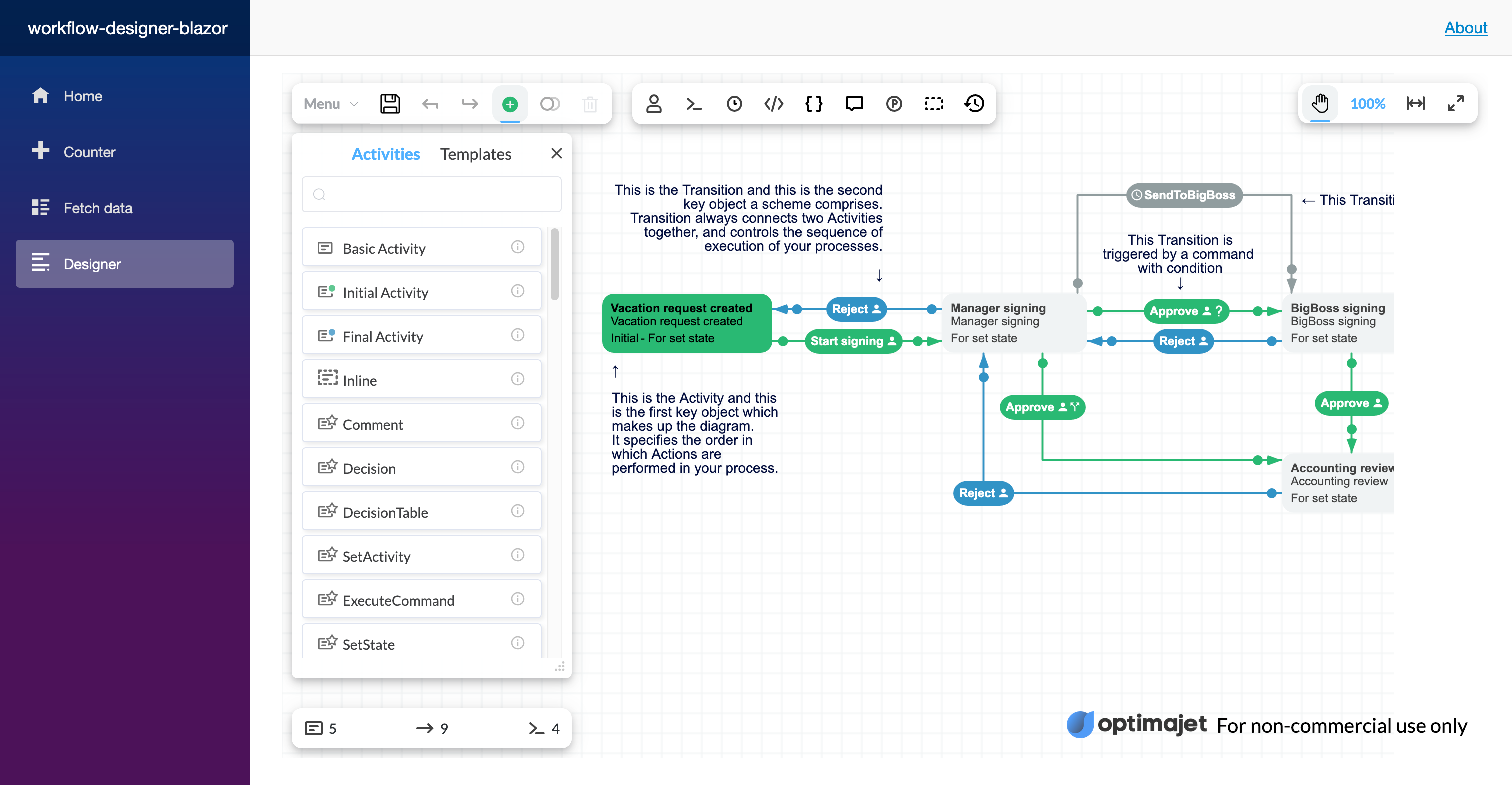Click the activities search field

pyautogui.click(x=431, y=194)
